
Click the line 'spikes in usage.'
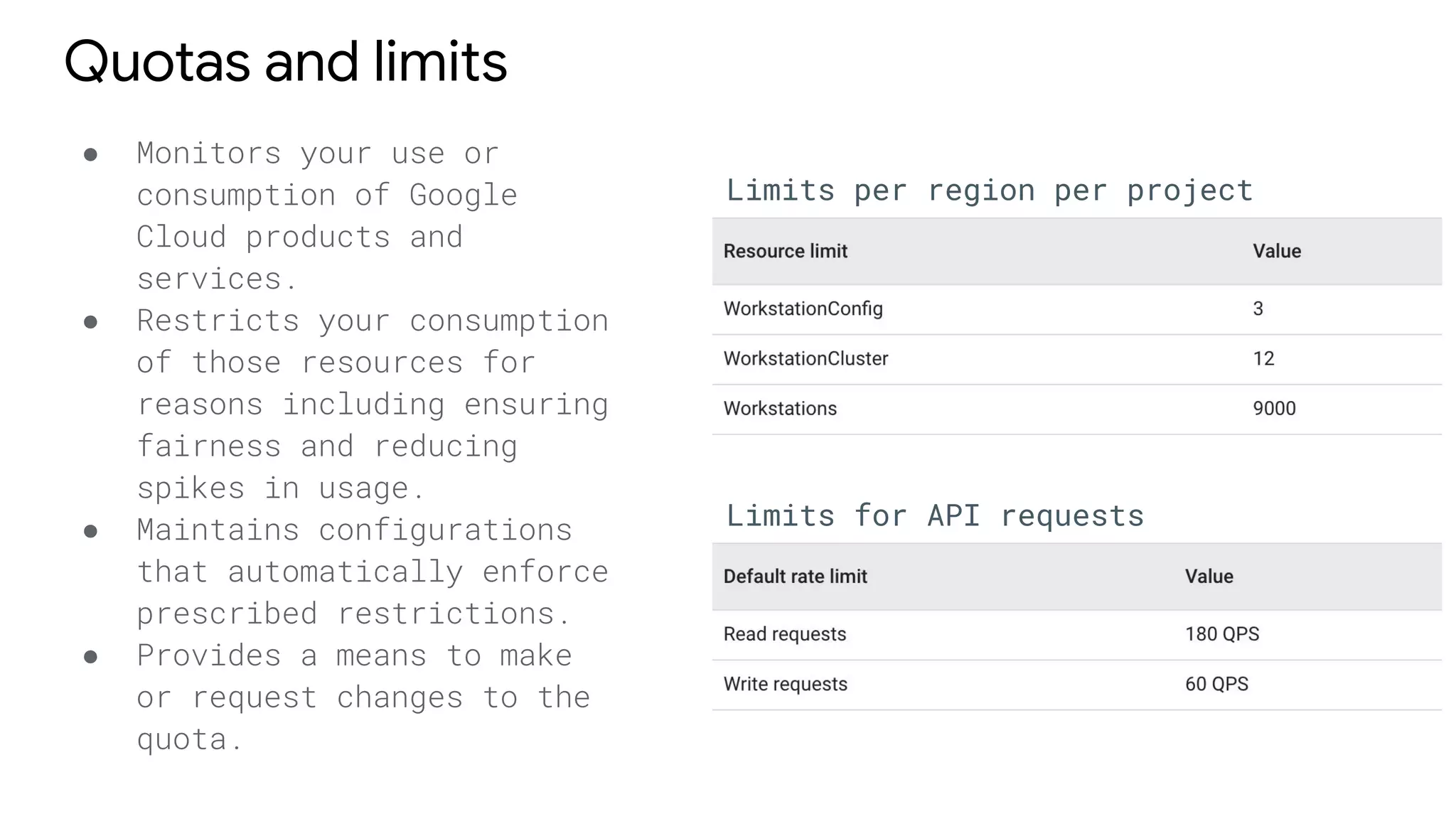tap(281, 488)
